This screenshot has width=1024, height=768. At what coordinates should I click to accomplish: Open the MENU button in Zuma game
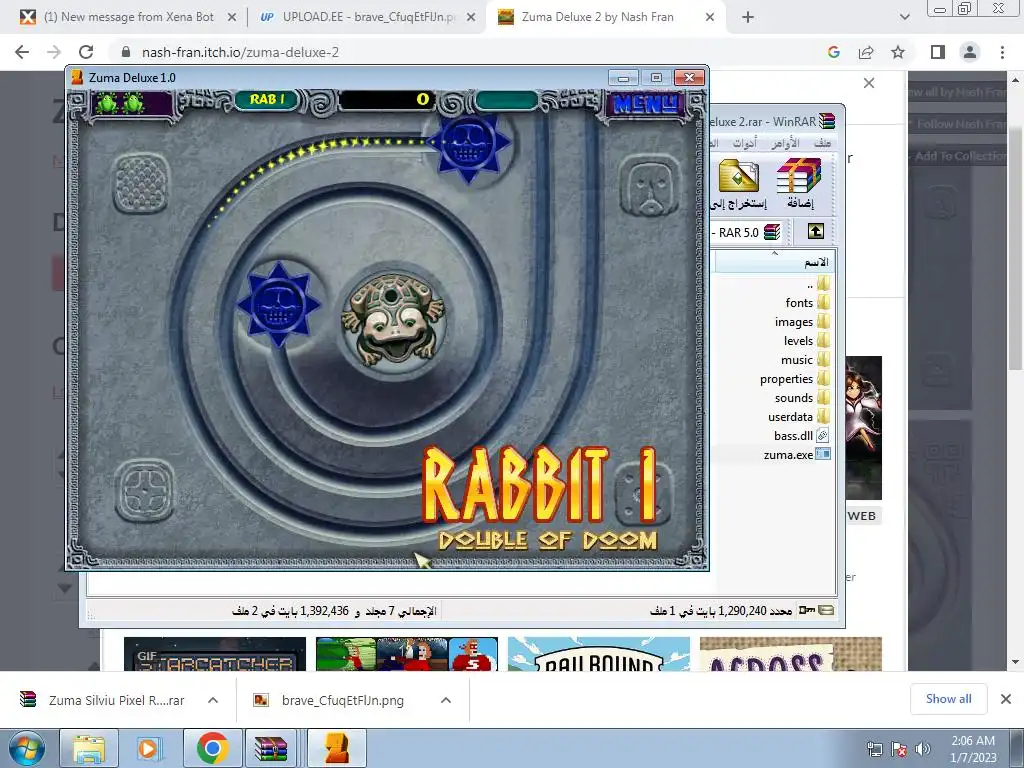point(645,103)
